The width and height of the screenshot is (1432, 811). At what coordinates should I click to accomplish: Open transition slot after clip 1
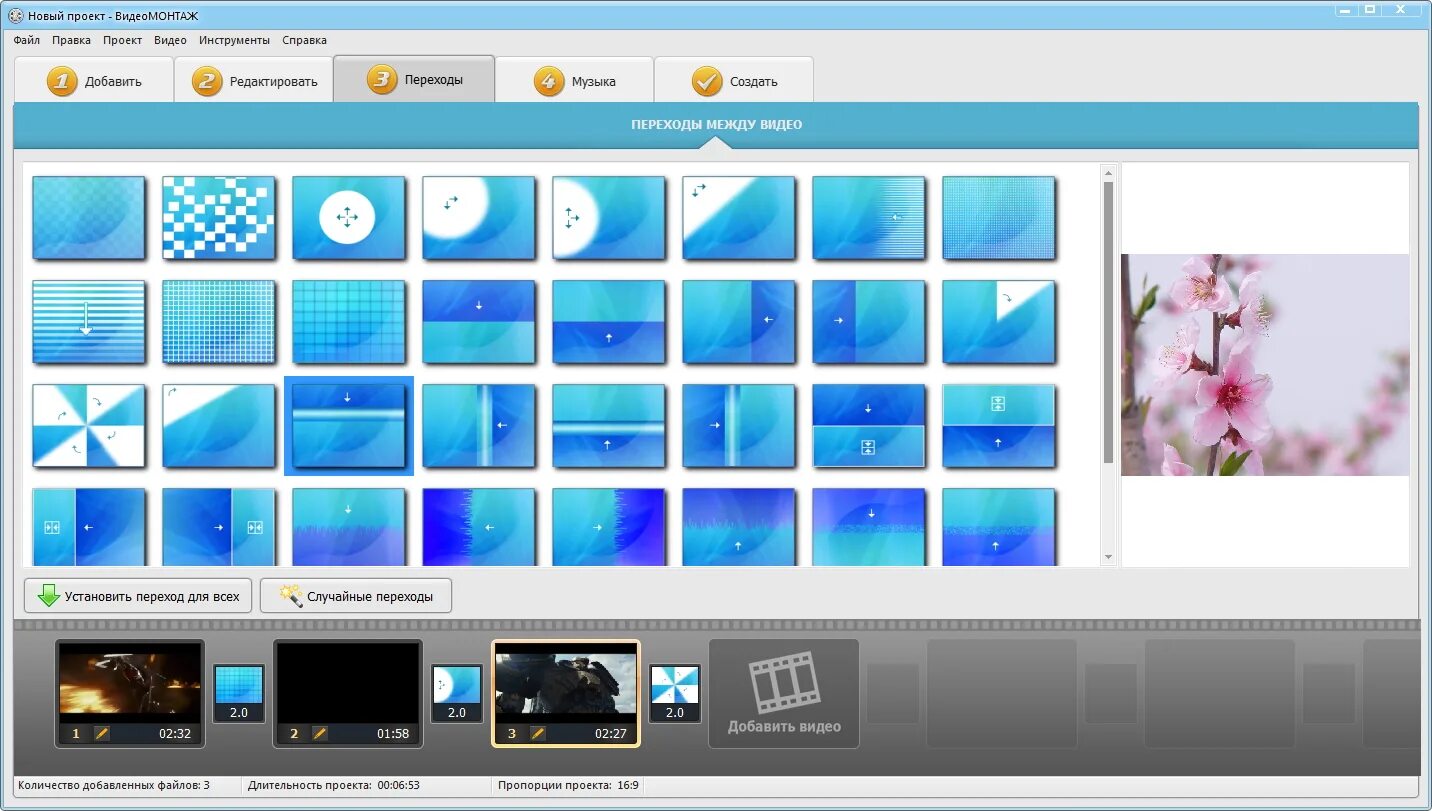239,693
